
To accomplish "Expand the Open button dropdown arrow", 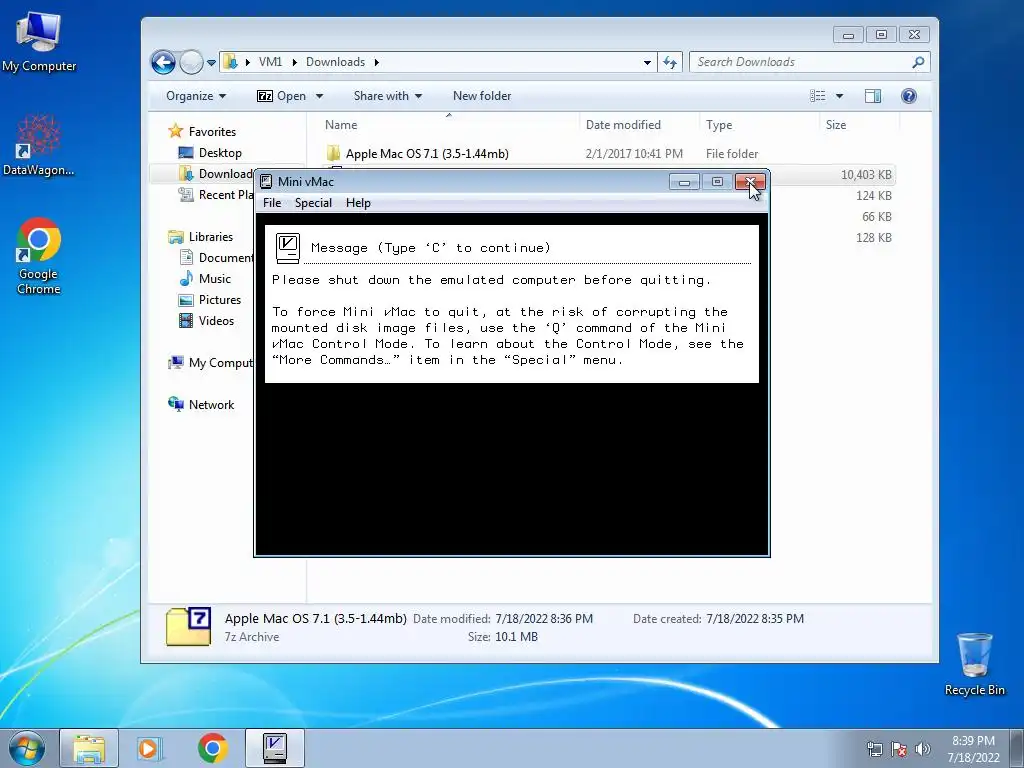I will point(319,96).
